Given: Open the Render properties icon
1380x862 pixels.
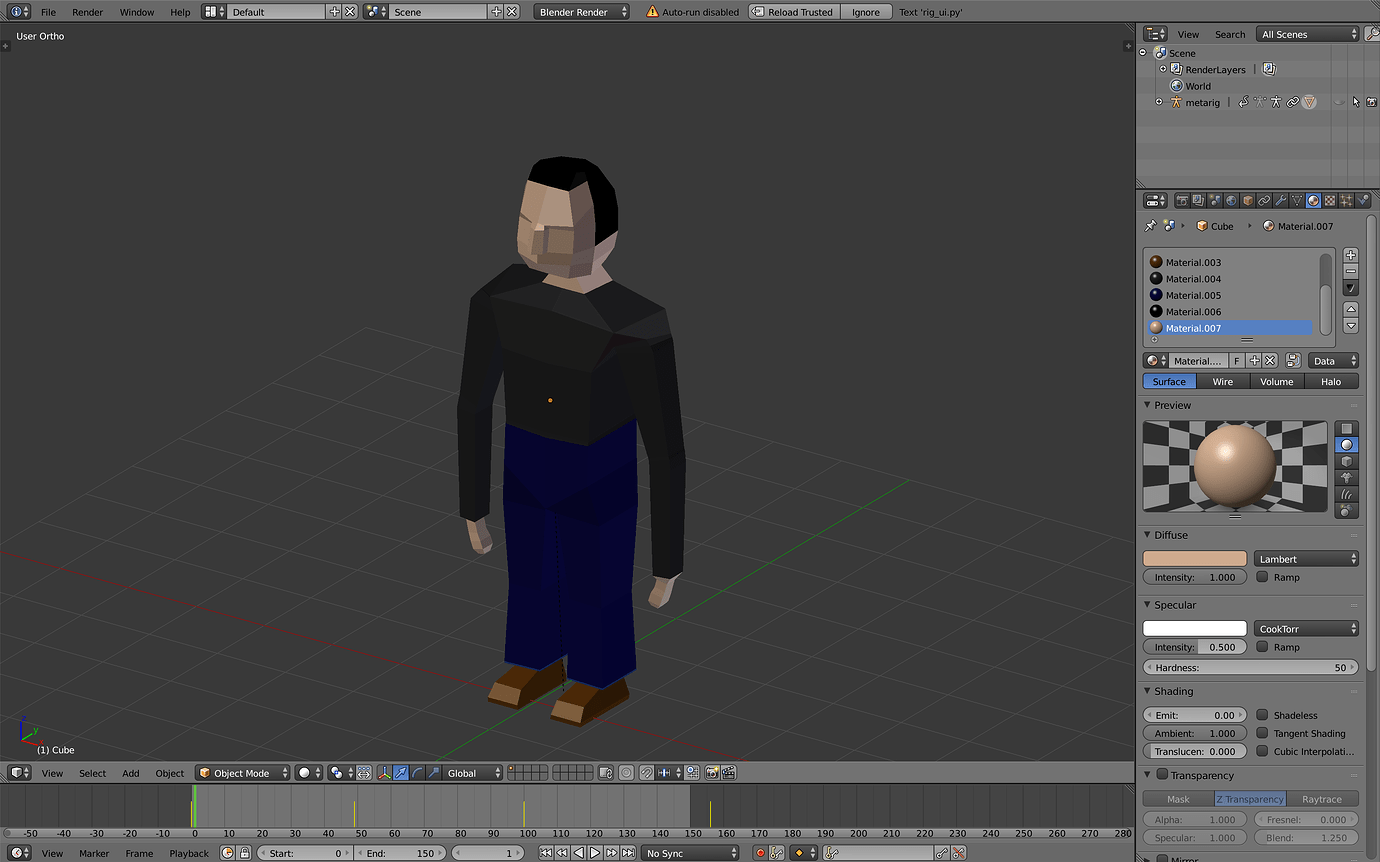Looking at the screenshot, I should (1183, 200).
